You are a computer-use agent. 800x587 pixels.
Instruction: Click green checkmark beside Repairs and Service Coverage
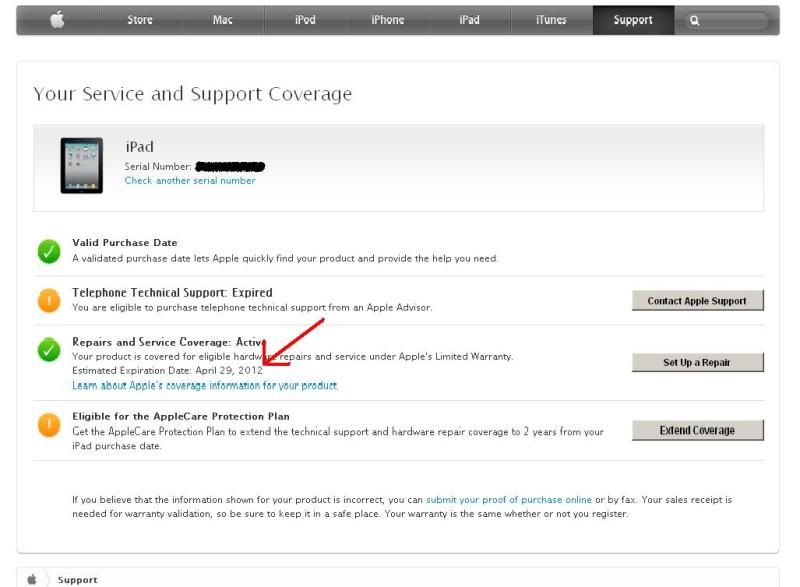pos(49,349)
